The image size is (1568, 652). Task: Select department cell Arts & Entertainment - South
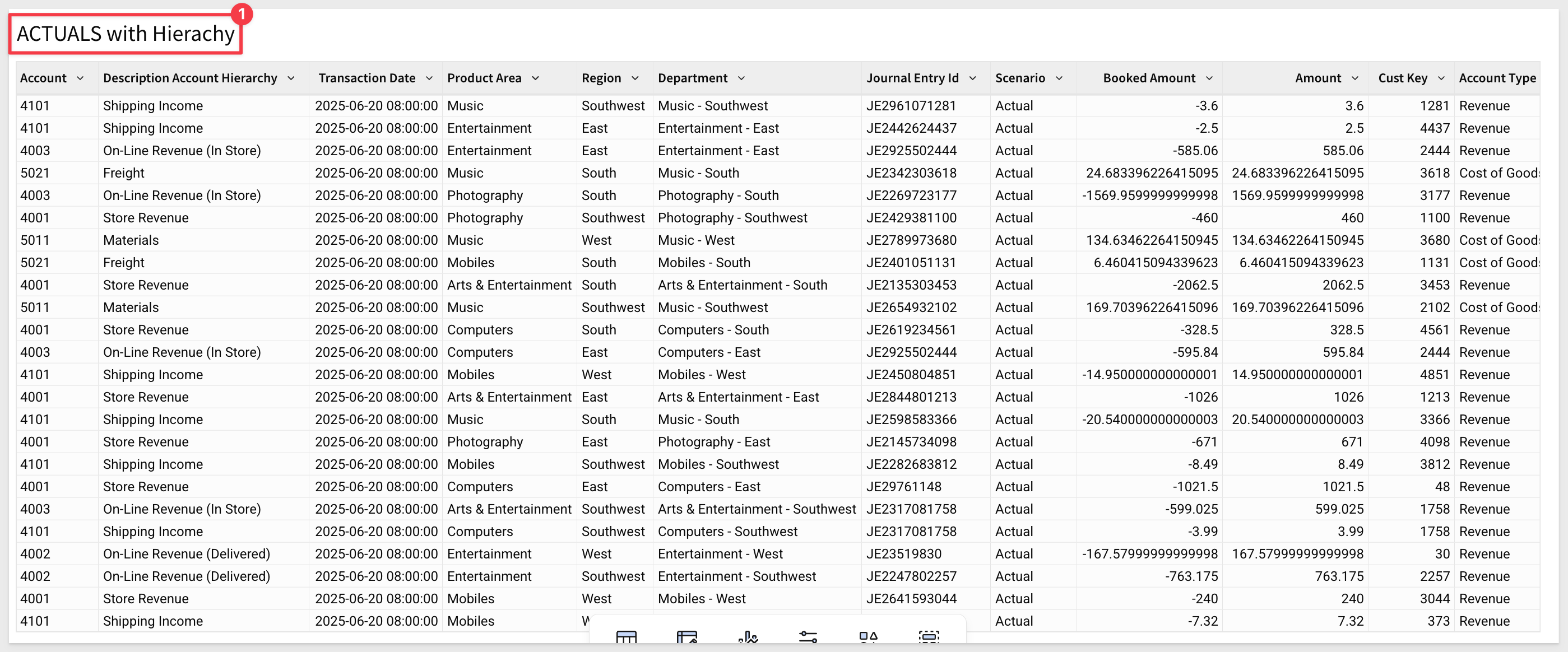743,285
